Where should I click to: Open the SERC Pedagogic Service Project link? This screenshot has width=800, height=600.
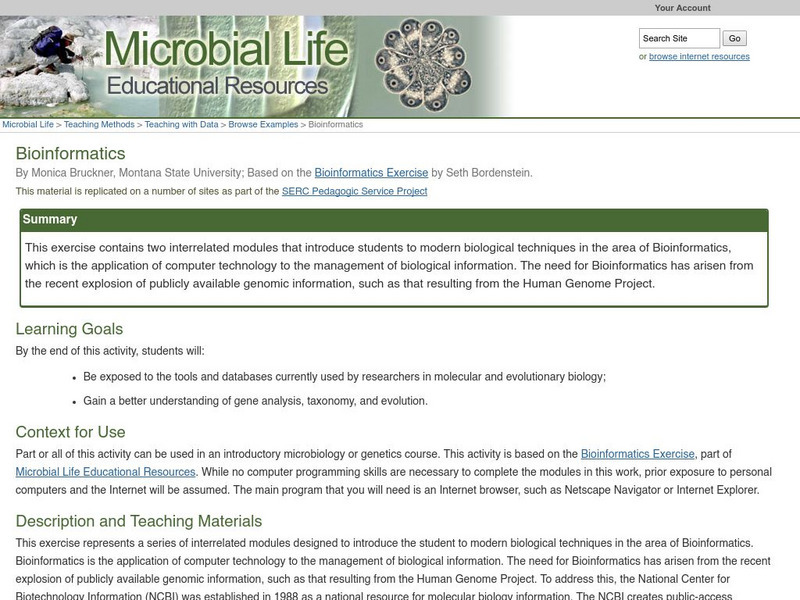pyautogui.click(x=355, y=191)
